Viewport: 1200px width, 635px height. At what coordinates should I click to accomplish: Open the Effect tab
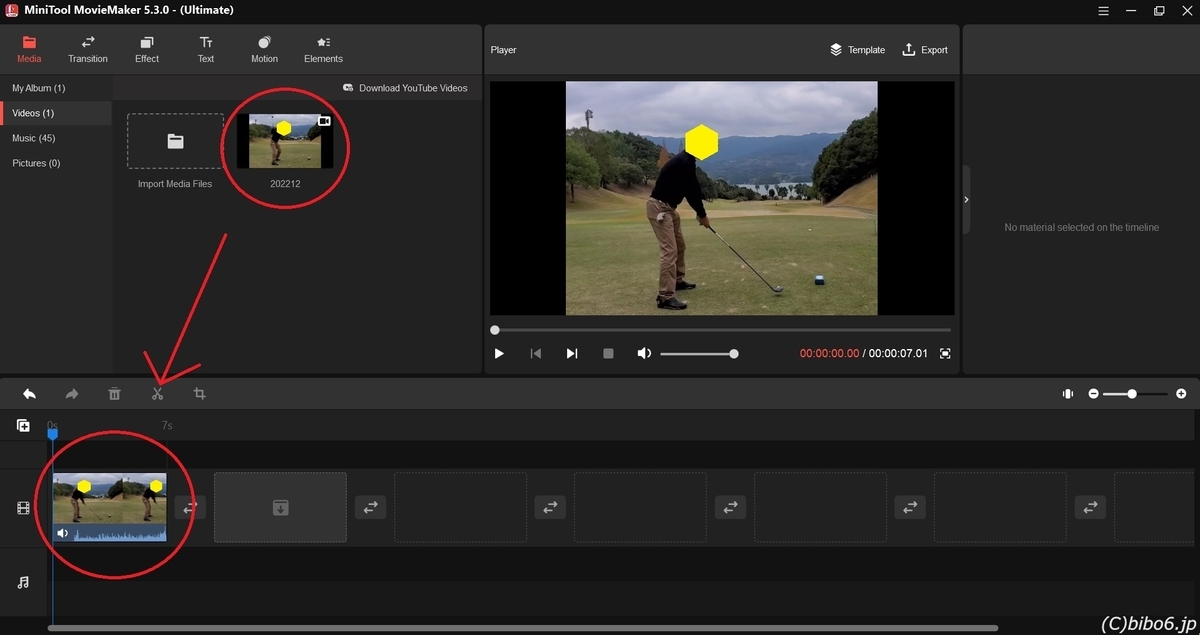tap(147, 49)
